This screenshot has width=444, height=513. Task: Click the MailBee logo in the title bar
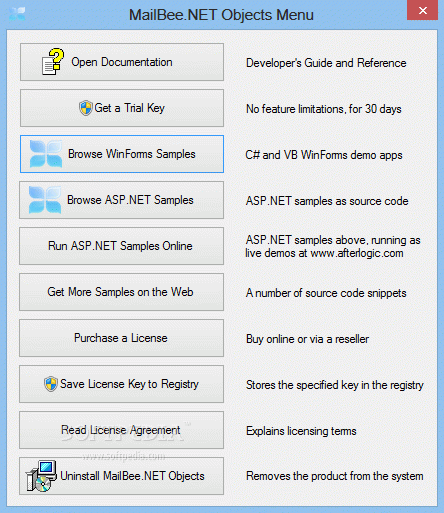tap(17, 14)
